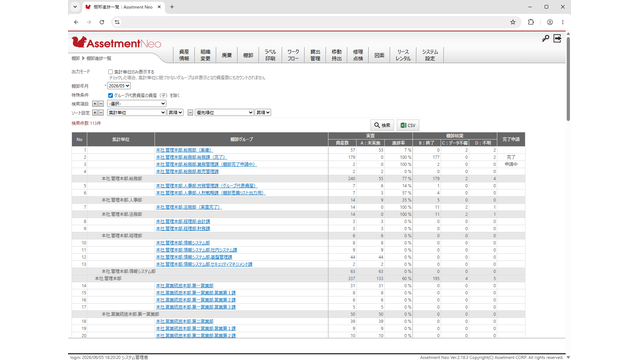Open the 昇順 dropdown next to 優先順位
The height and width of the screenshot is (360, 640).
pos(263,113)
